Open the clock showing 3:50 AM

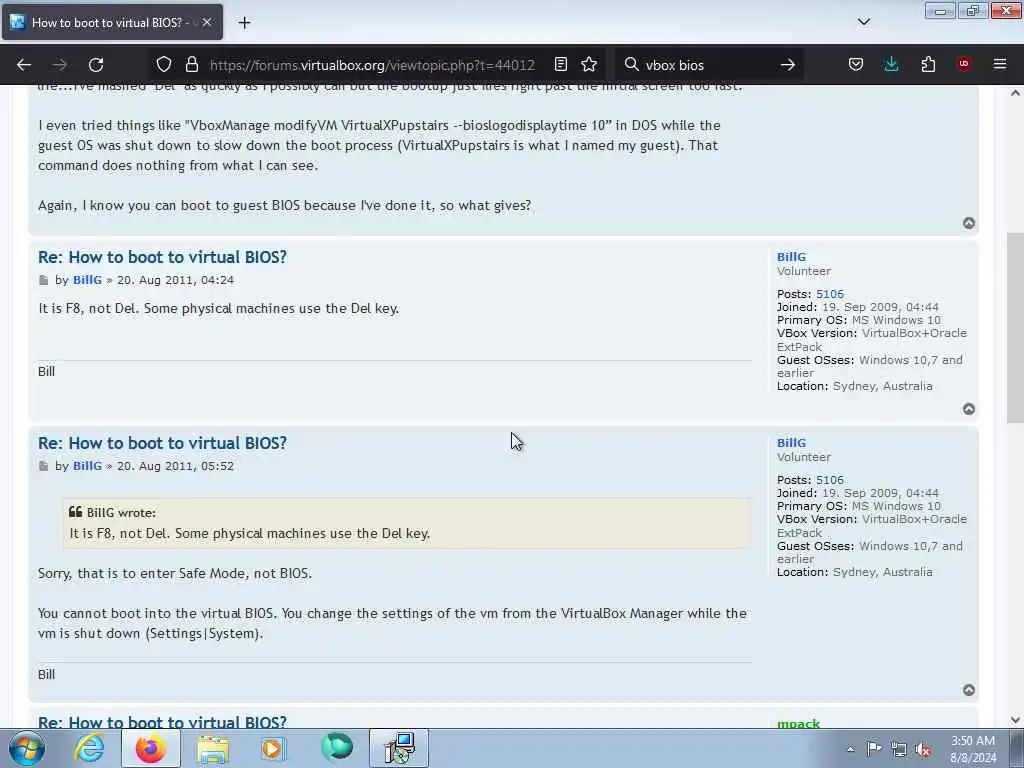[973, 749]
